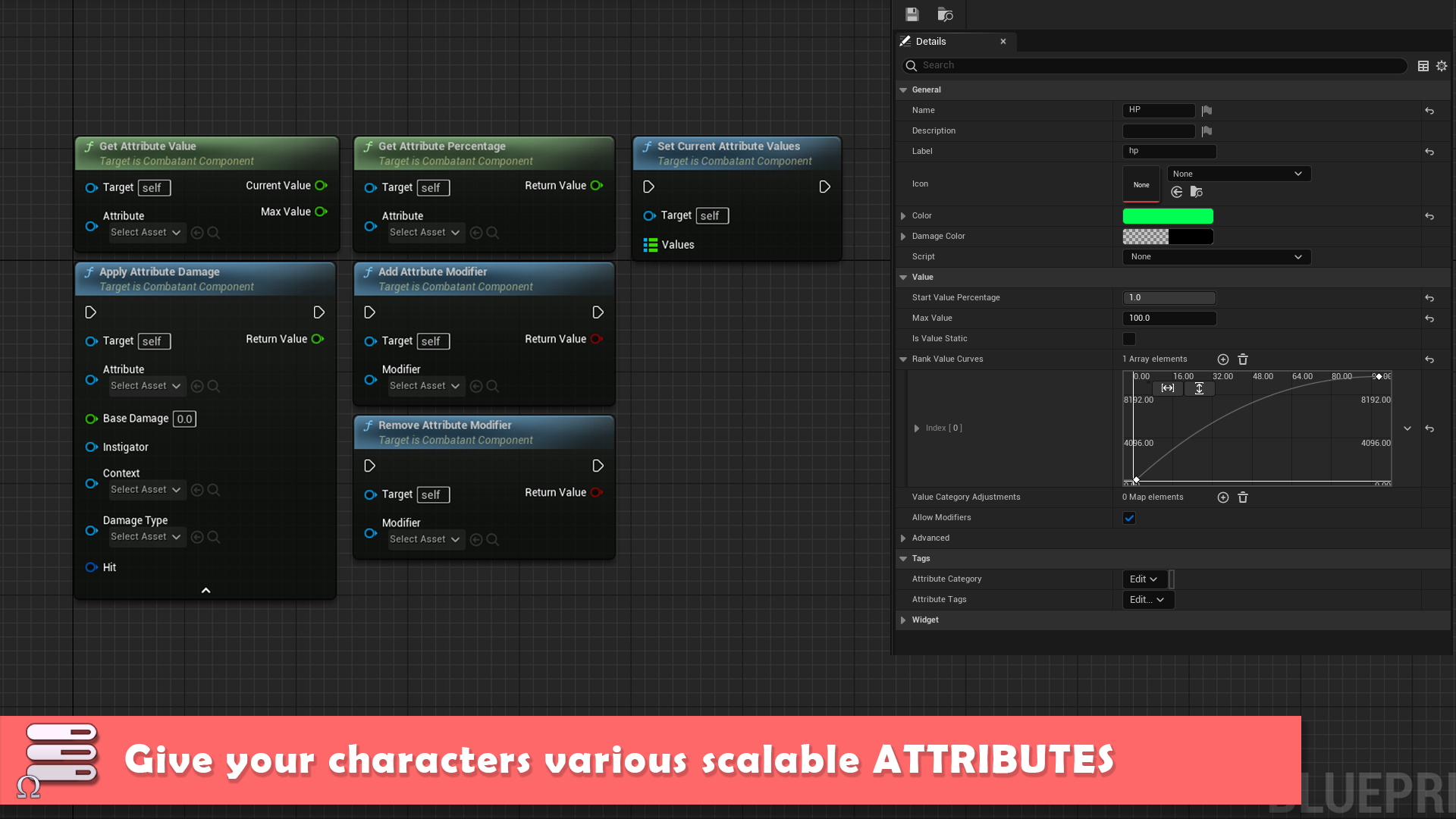Close the Details tab
Viewport: 1456px width, 819px height.
click(x=1003, y=42)
